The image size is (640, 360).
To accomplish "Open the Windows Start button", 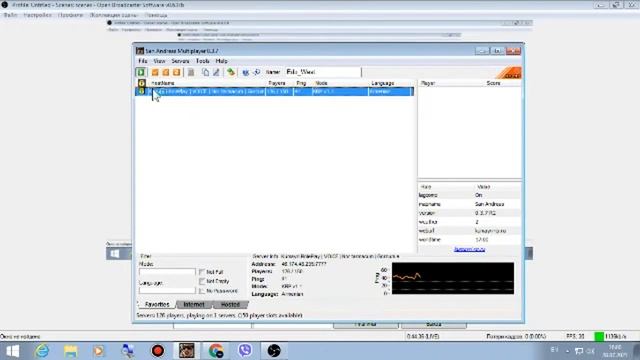I will coord(12,351).
